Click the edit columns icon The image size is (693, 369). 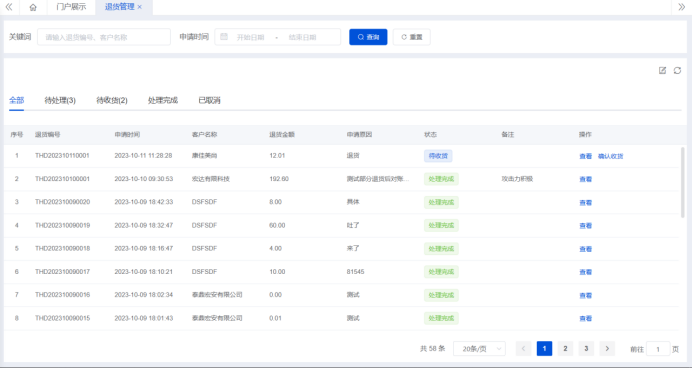pyautogui.click(x=662, y=70)
